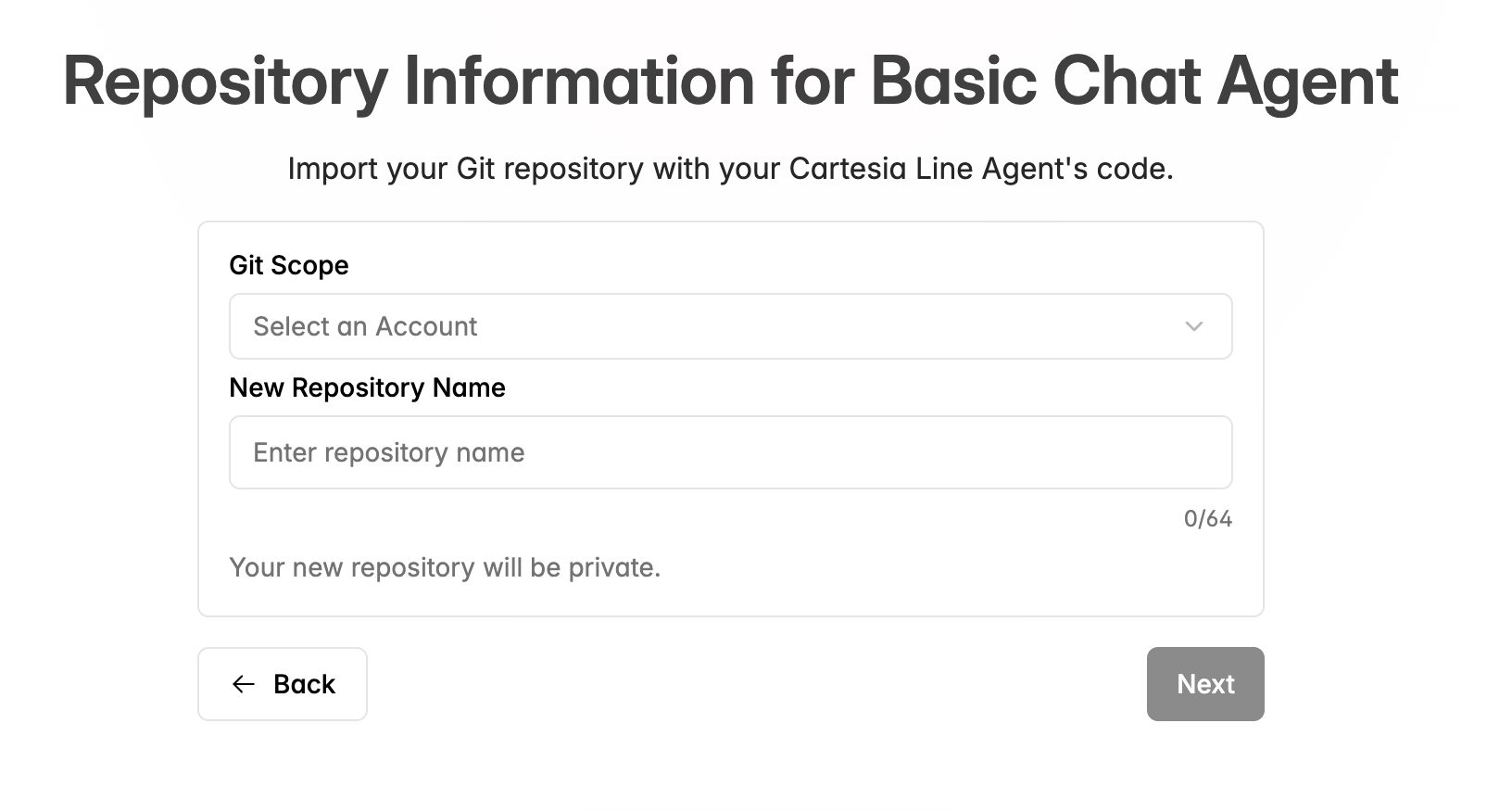This screenshot has height=812, width=1512.
Task: Click the New Repository Name label
Action: coord(368,387)
